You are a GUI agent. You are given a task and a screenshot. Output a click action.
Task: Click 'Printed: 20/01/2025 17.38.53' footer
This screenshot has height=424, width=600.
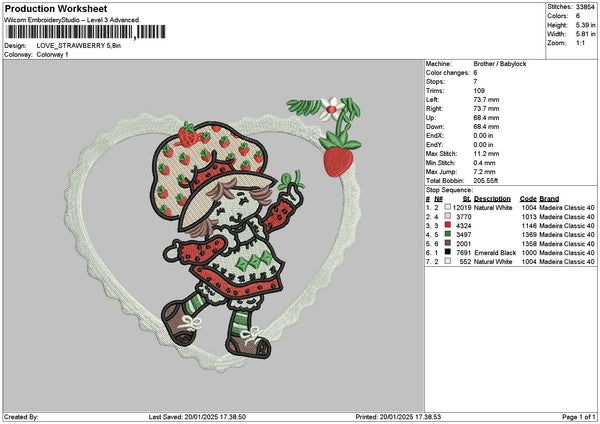pos(398,417)
